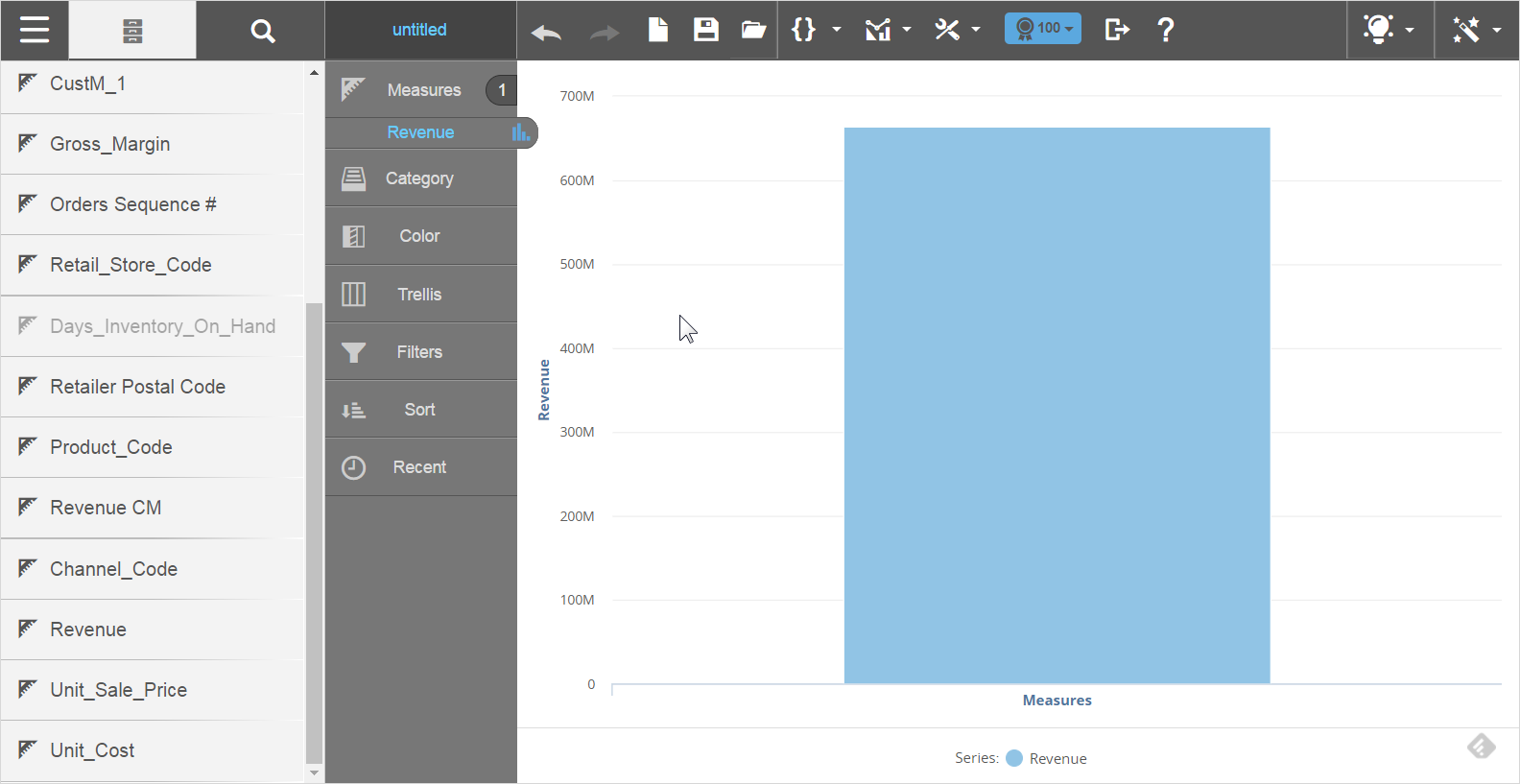Image resolution: width=1520 pixels, height=784 pixels.
Task: Click the question mark help icon
Action: point(1166,30)
